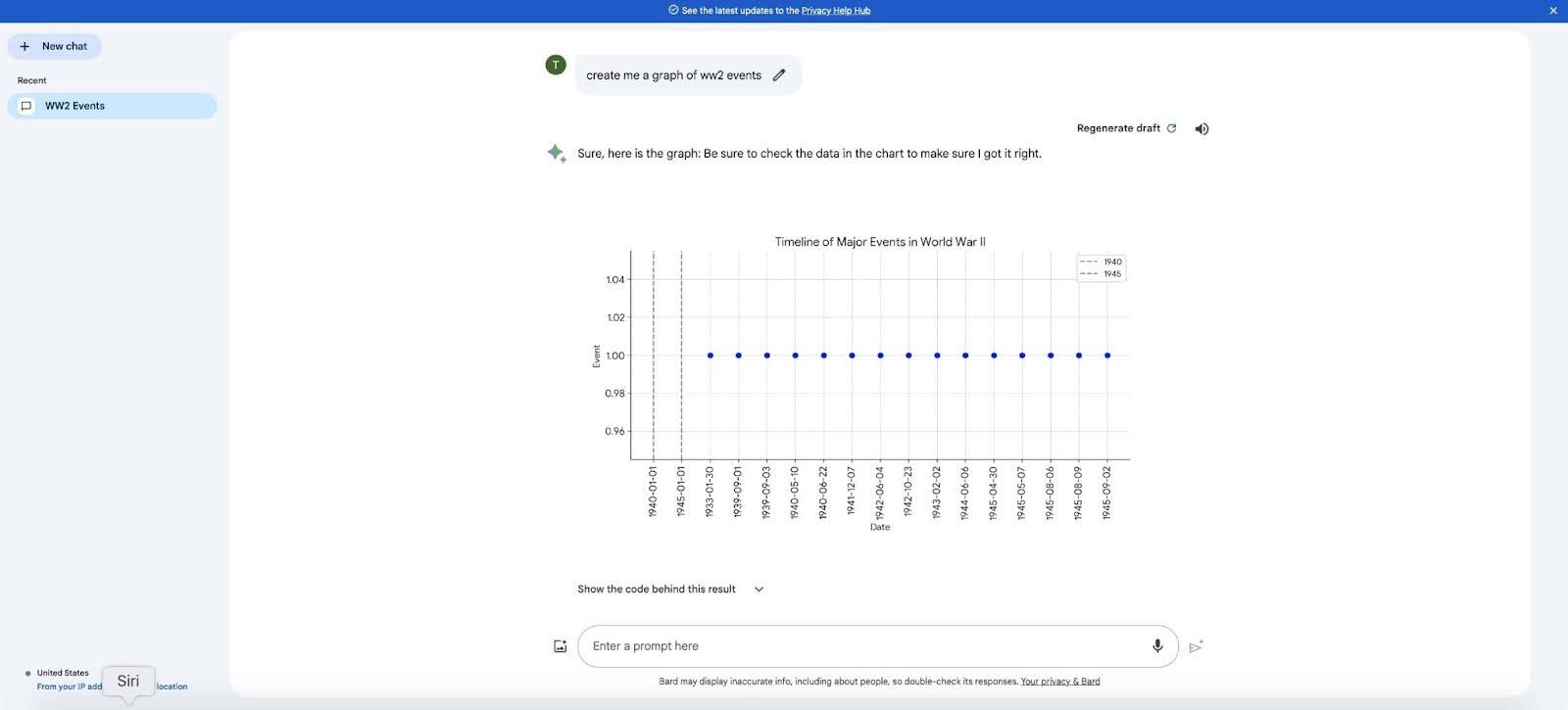This screenshot has height=710, width=1568.
Task: Click the Enter a prompt here field
Action: click(x=862, y=646)
